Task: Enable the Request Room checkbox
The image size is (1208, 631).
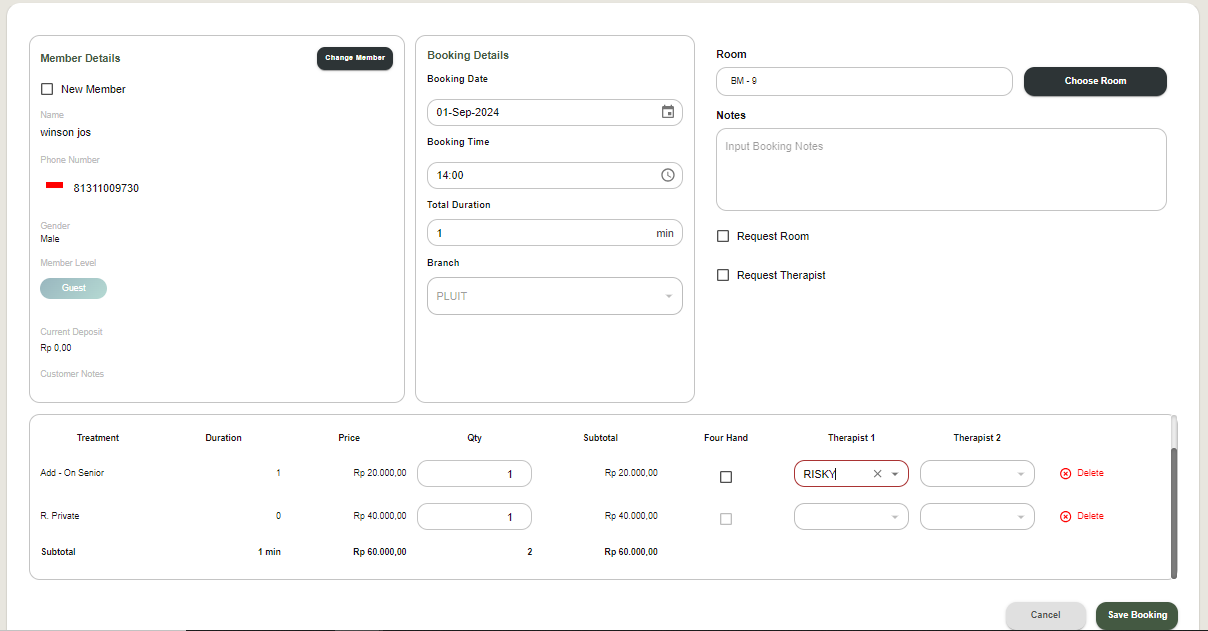Action: click(723, 236)
